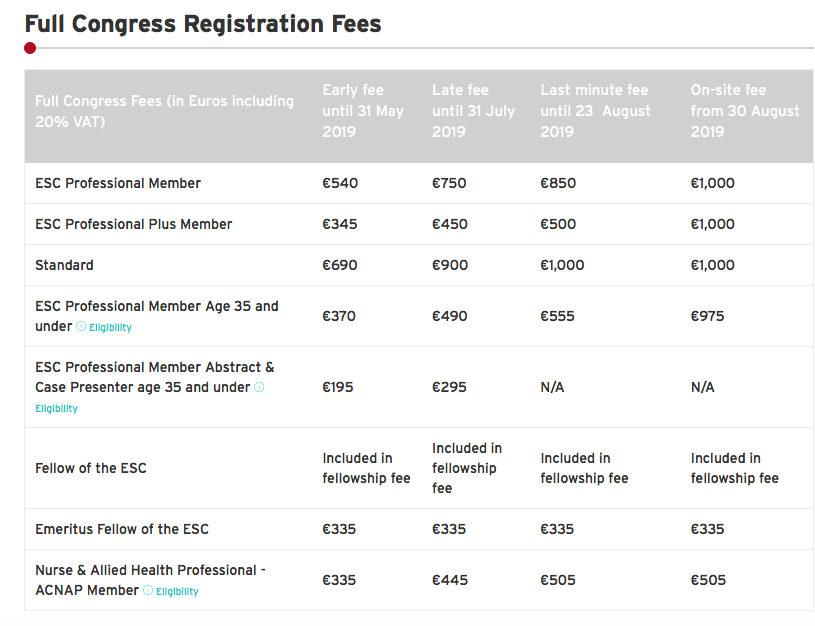Click the Emeritus Fellow of the ESC row label
Viewport: 815px width, 626px height.
[122, 529]
